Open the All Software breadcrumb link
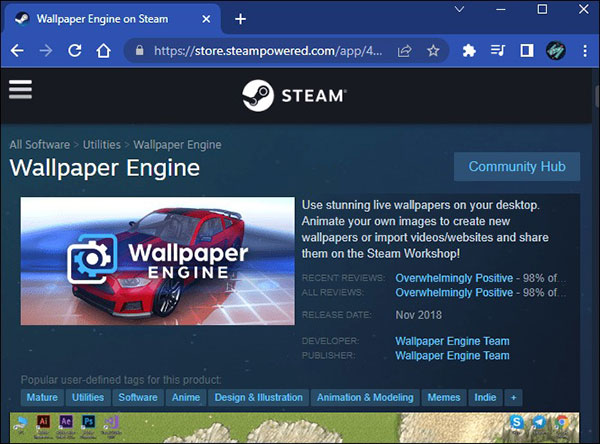Image resolution: width=600 pixels, height=444 pixels. tap(38, 145)
